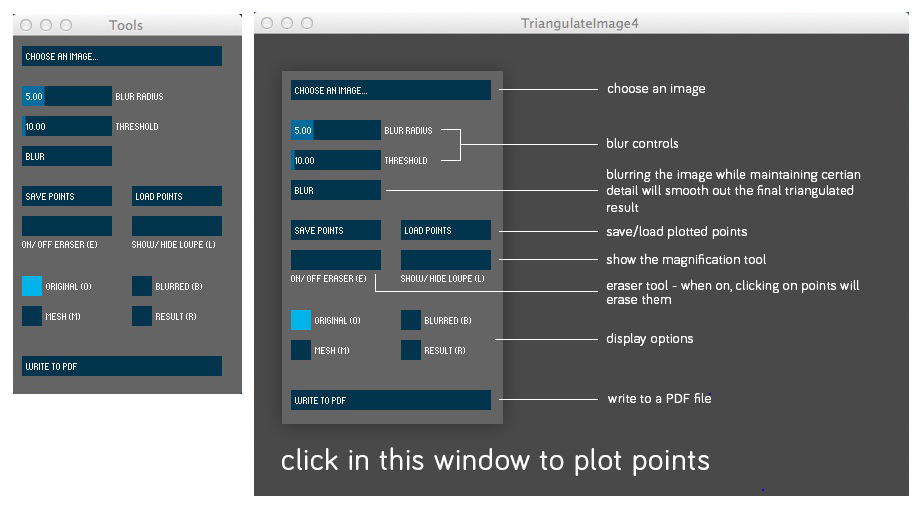
Task: Adjust Threshold slider in TriangulateImage4 window
Action: pyautogui.click(x=336, y=160)
